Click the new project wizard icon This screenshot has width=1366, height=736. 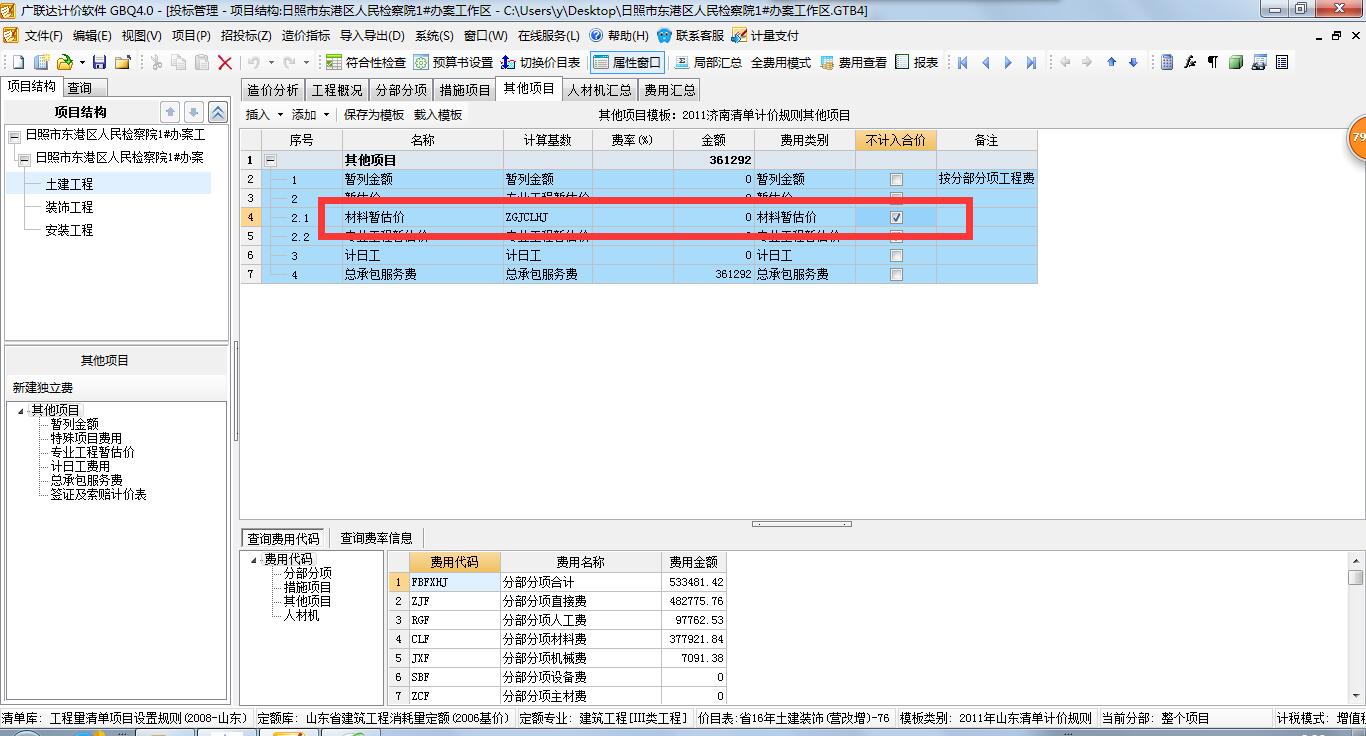[42, 62]
